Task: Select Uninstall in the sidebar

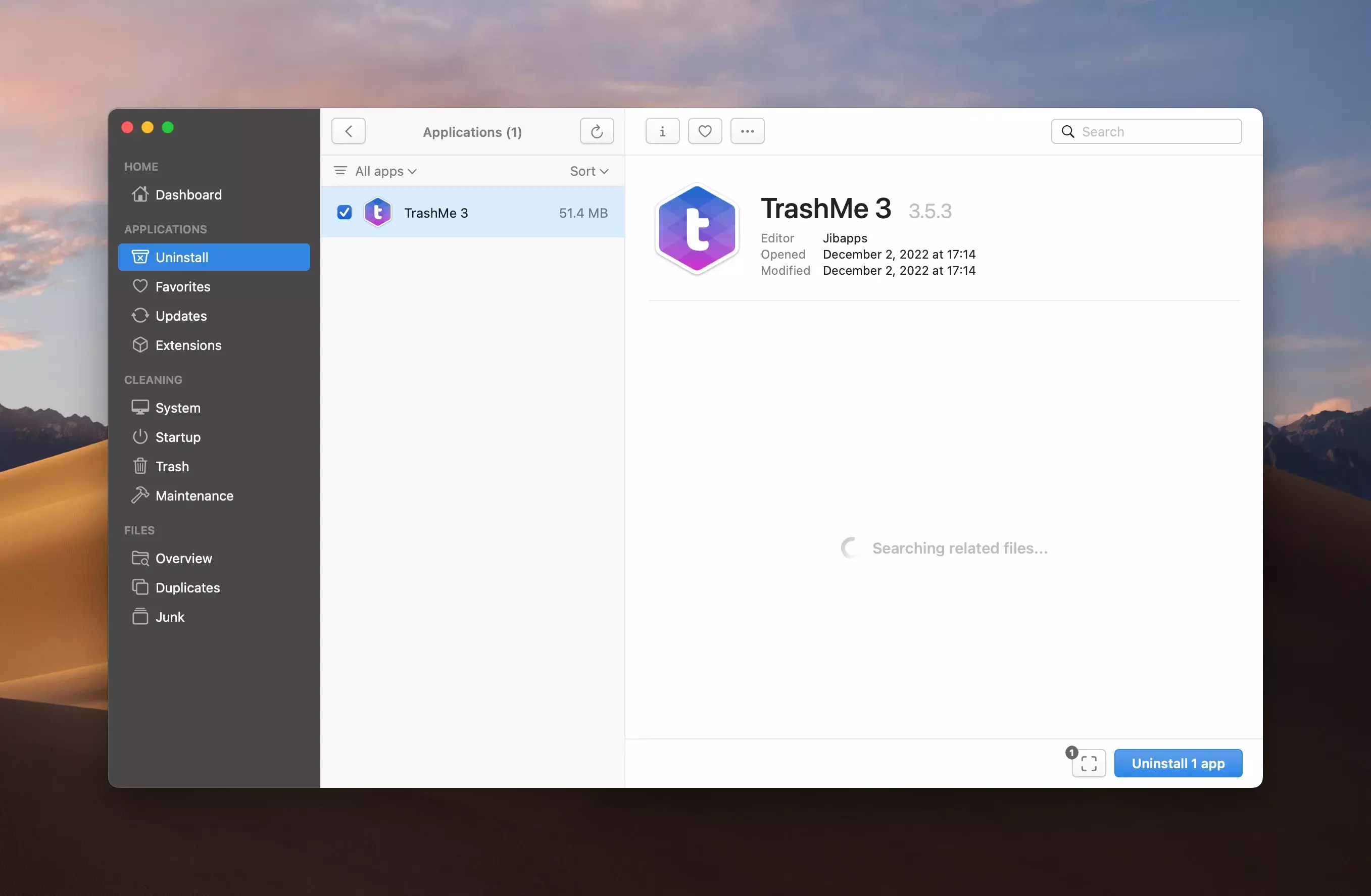Action: point(214,258)
